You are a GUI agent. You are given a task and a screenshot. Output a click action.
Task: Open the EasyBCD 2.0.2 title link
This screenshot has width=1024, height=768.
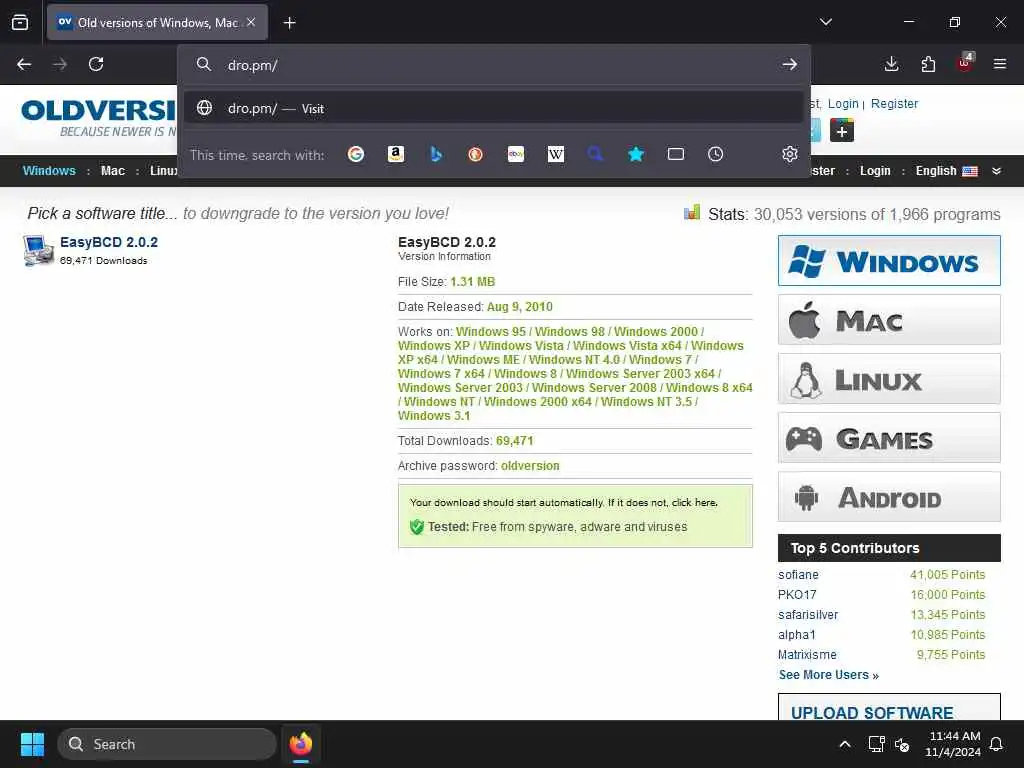pos(109,242)
